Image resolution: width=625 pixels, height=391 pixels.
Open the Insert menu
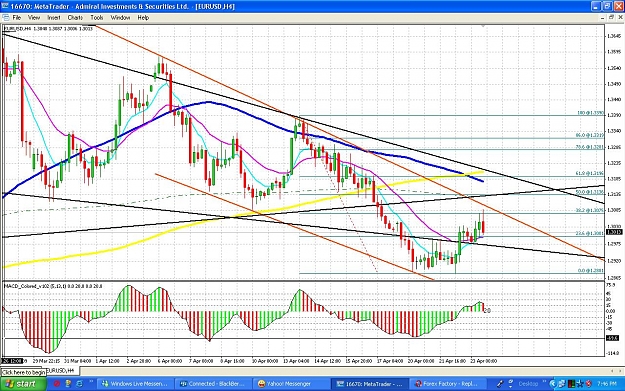coord(54,18)
